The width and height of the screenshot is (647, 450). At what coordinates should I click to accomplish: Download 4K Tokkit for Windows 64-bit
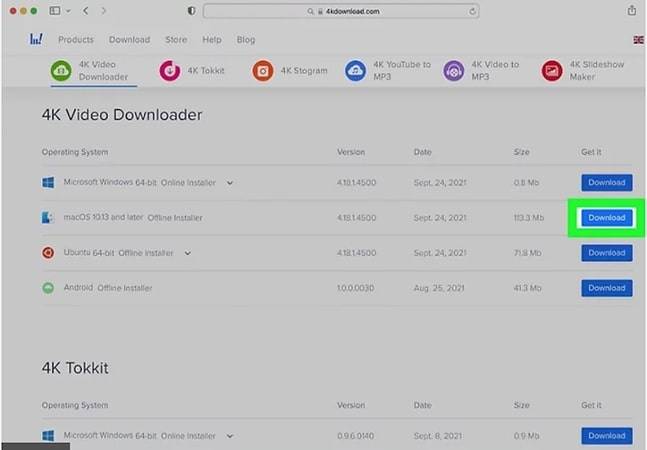607,436
